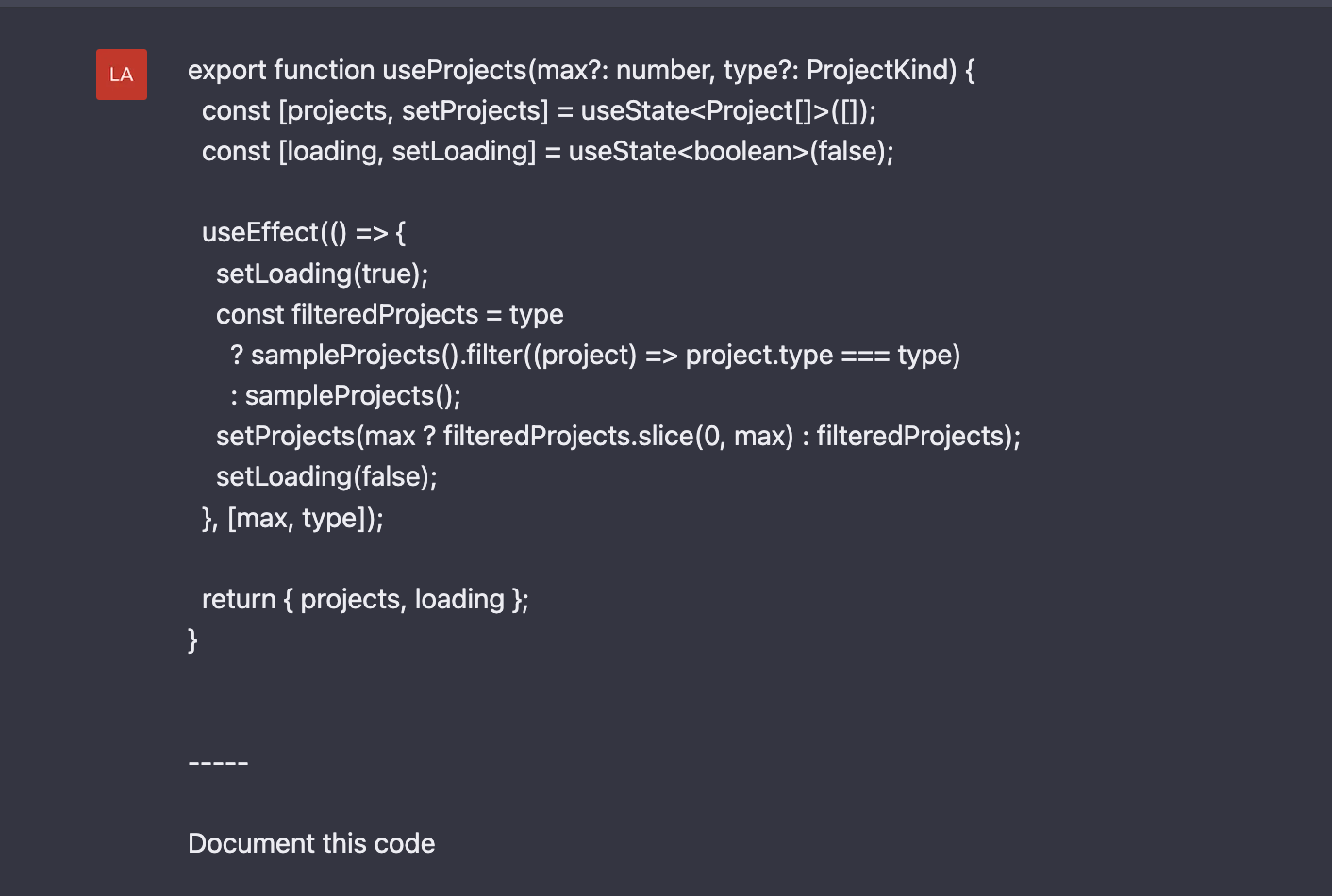Screen dimensions: 1332x896
Task: Click the 'return { projects, loading };' line
Action: click(365, 599)
